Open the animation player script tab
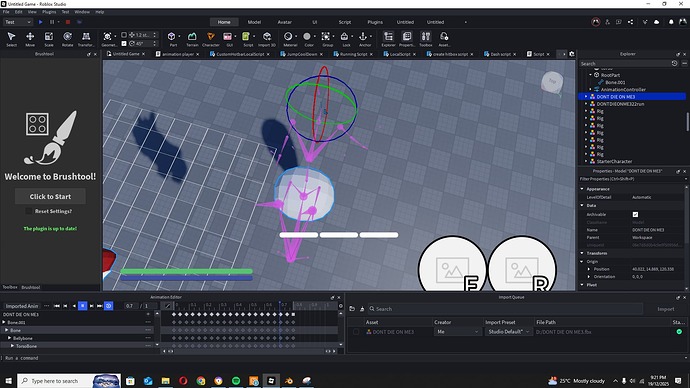The image size is (690, 388). pyautogui.click(x=177, y=54)
